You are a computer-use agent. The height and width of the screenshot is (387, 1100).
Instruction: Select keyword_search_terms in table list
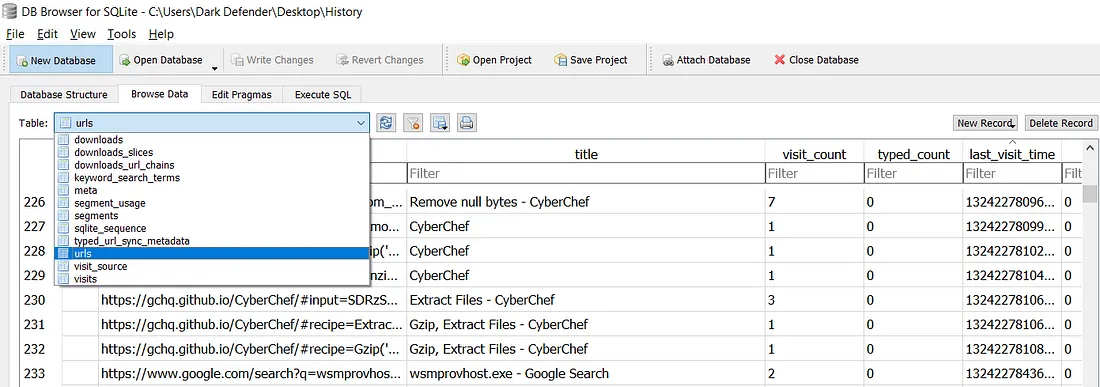(x=212, y=178)
